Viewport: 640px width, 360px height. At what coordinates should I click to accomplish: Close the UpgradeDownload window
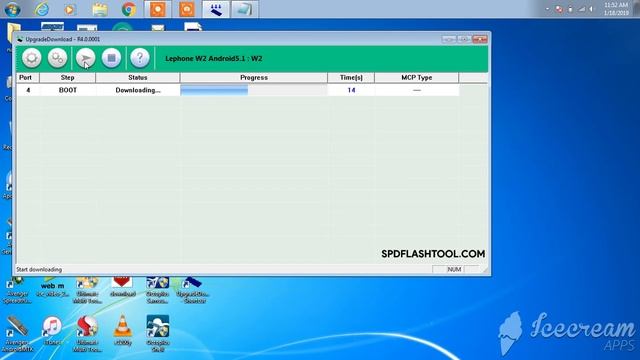(x=480, y=39)
